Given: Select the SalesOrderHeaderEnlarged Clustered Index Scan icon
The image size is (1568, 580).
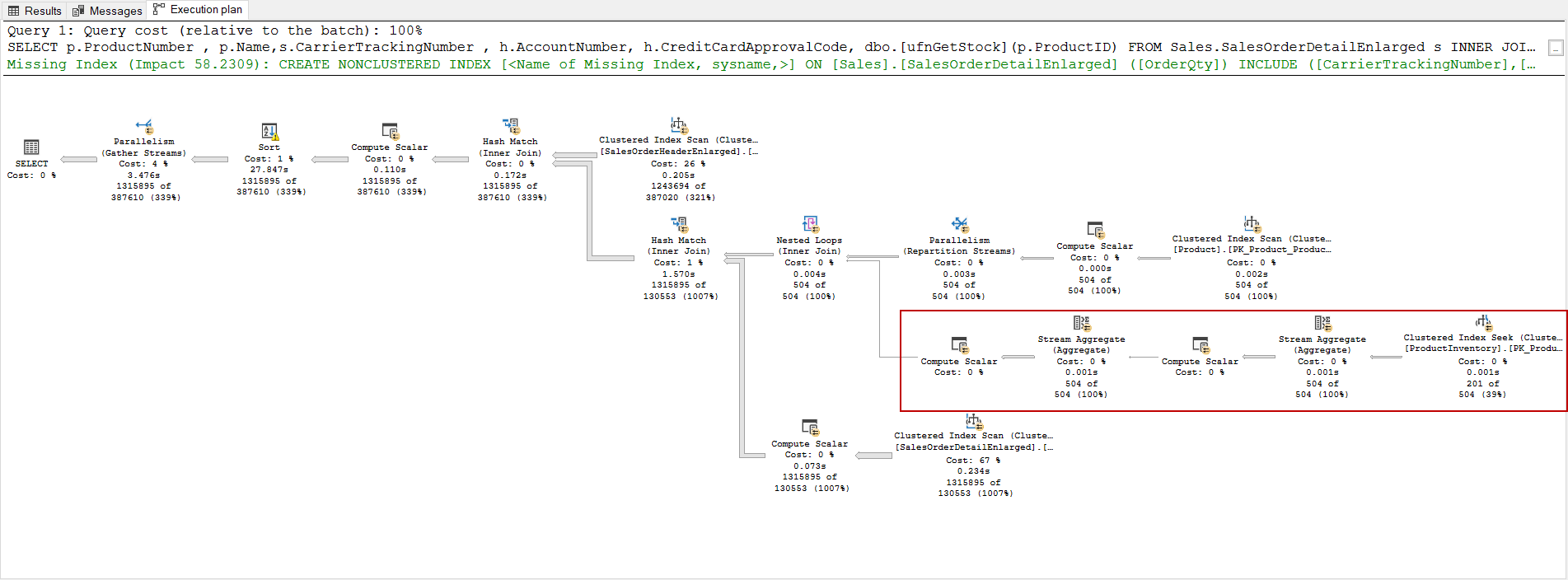Looking at the screenshot, I should [678, 125].
